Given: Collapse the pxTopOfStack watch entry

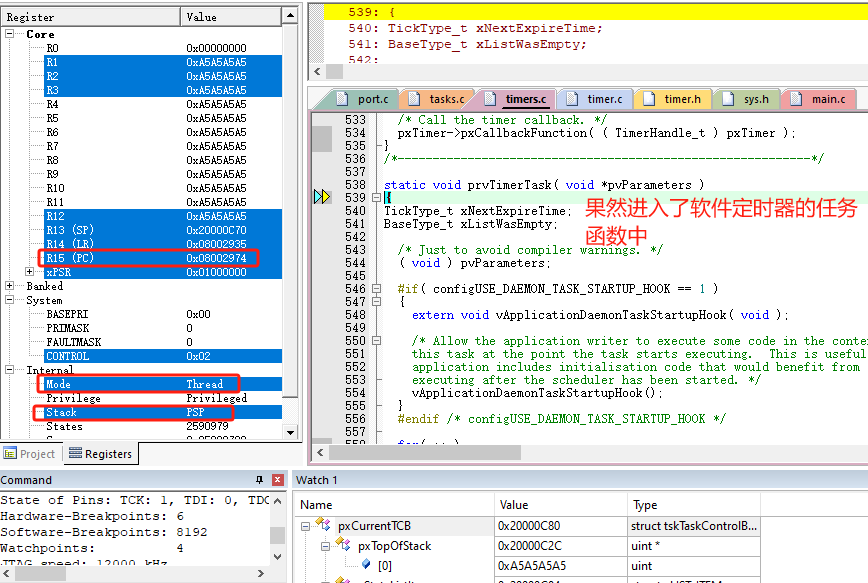Looking at the screenshot, I should coord(326,546).
